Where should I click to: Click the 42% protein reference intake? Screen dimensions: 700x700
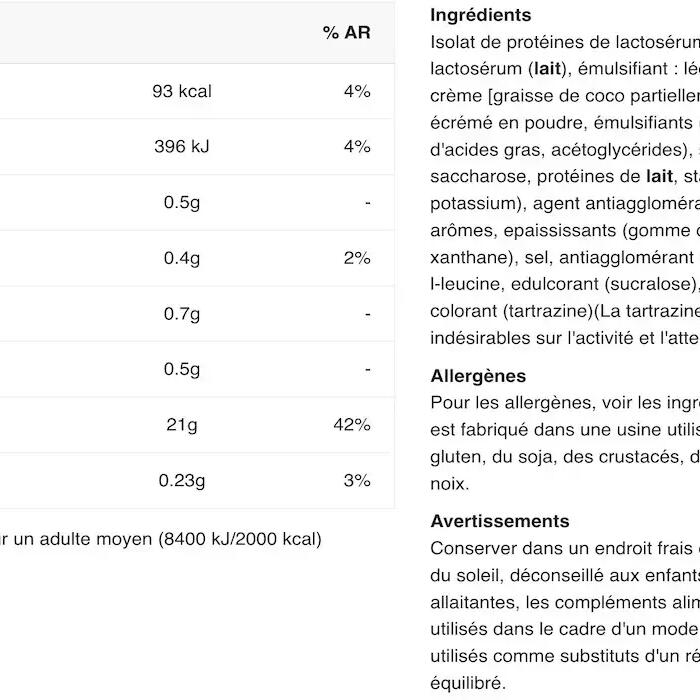click(352, 425)
